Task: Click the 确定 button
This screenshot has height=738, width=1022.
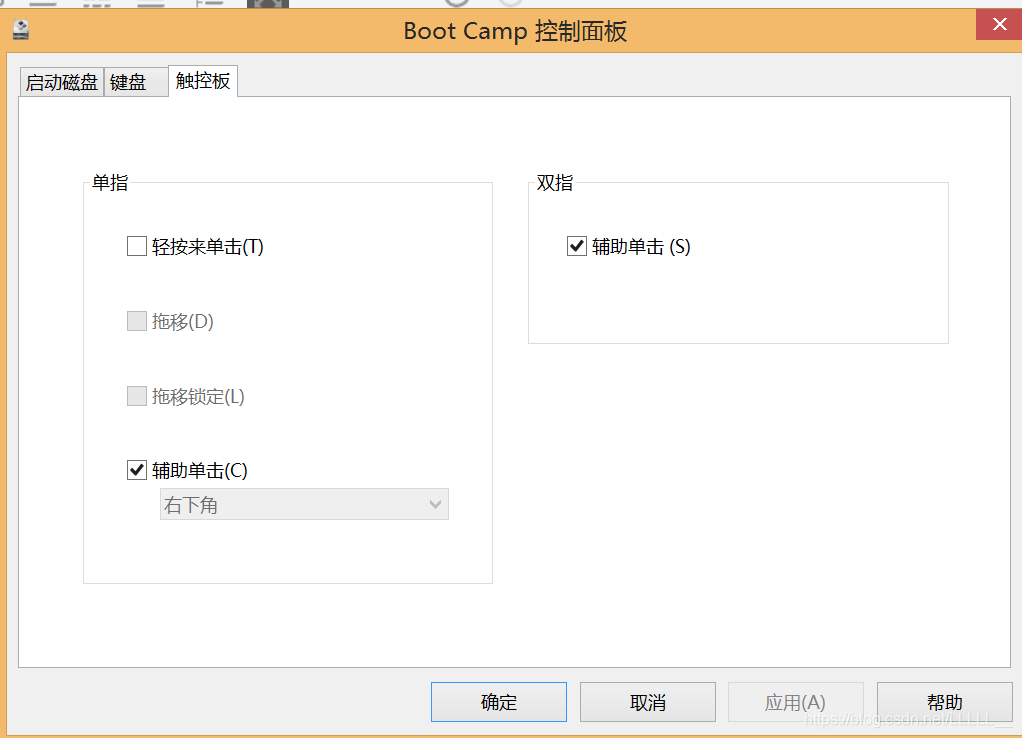Action: point(499,702)
